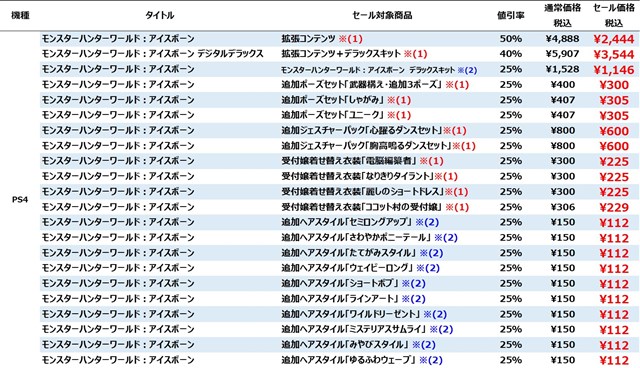Click the デジタルデラックス title row

[x=153, y=54]
